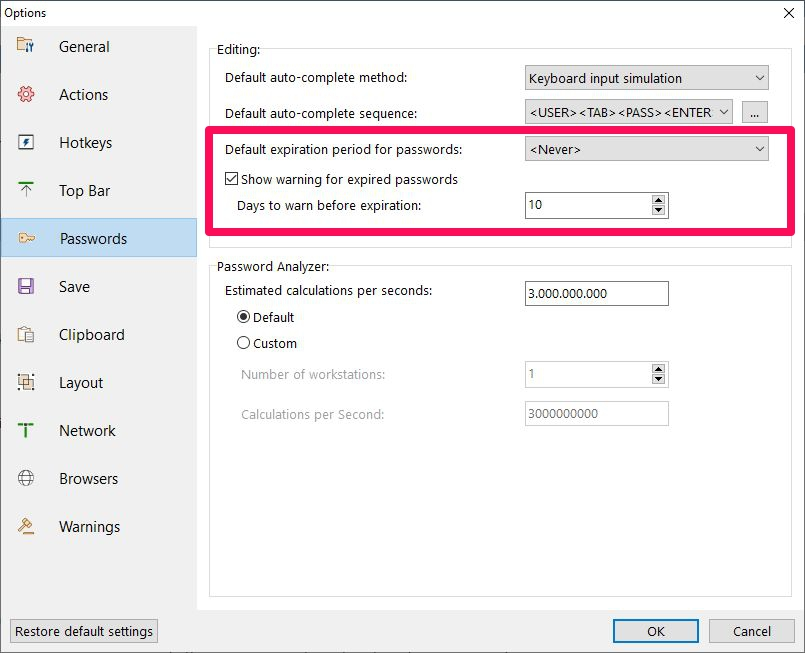The image size is (805, 653).
Task: Expand the auto-complete sequence dropdown
Action: (x=628, y=112)
